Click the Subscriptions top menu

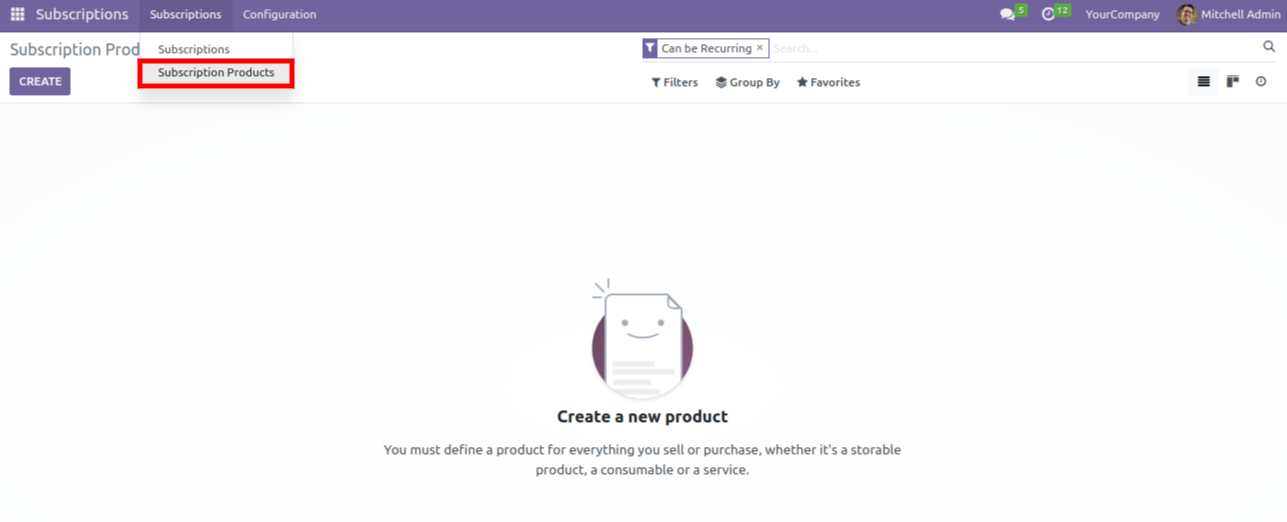[185, 15]
